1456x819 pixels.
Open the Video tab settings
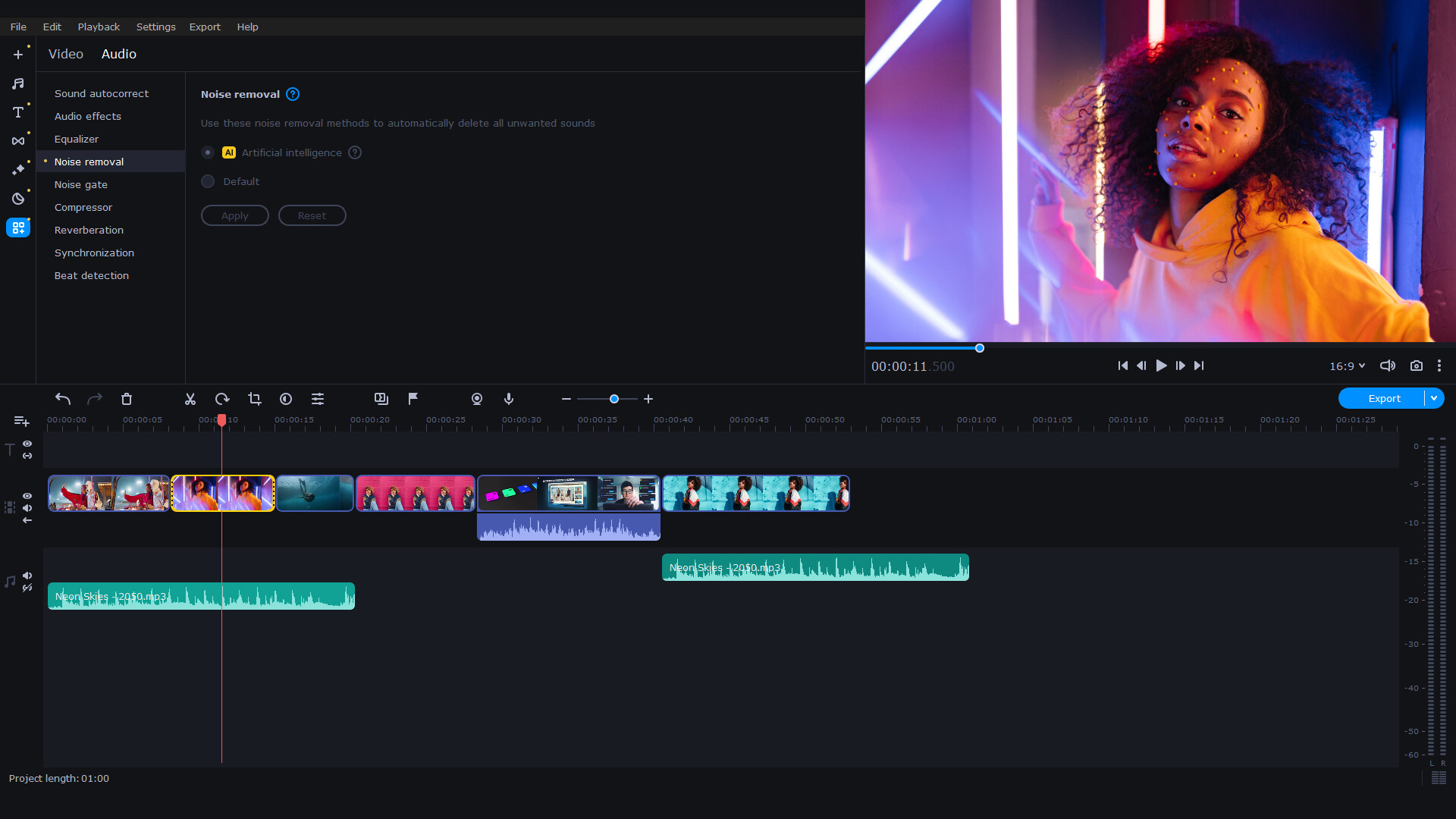(67, 54)
